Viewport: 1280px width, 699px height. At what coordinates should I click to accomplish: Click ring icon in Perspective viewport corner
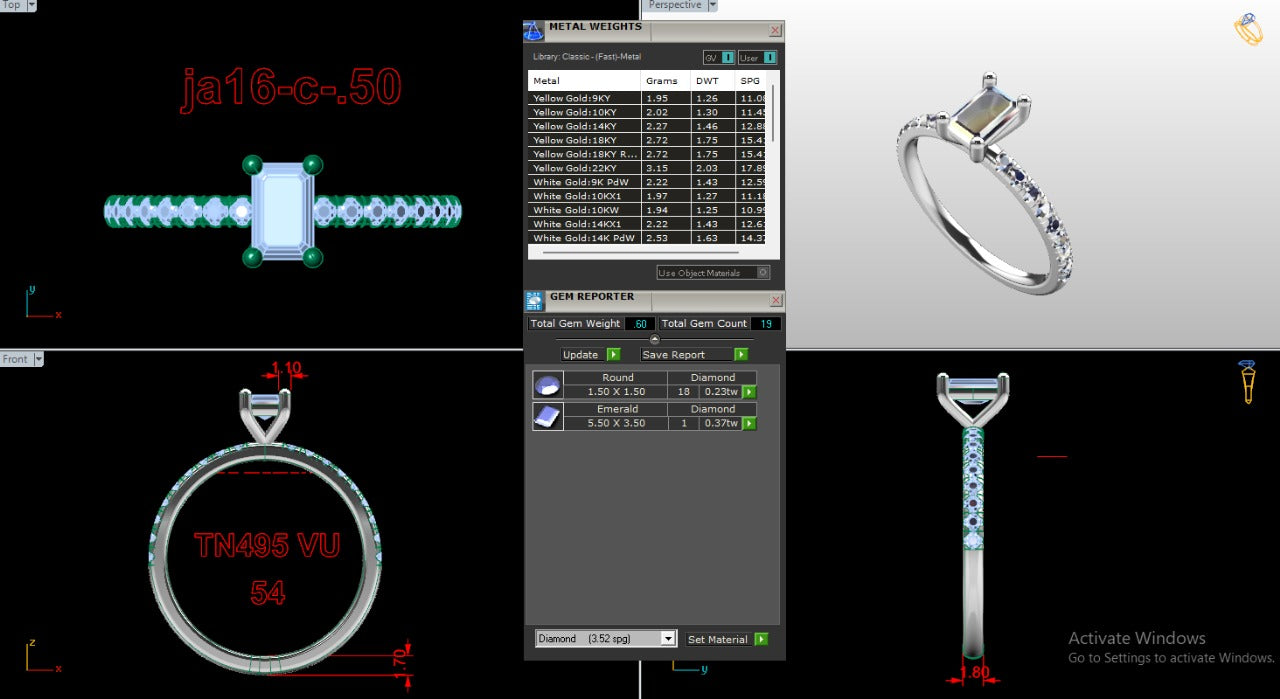pyautogui.click(x=1248, y=30)
